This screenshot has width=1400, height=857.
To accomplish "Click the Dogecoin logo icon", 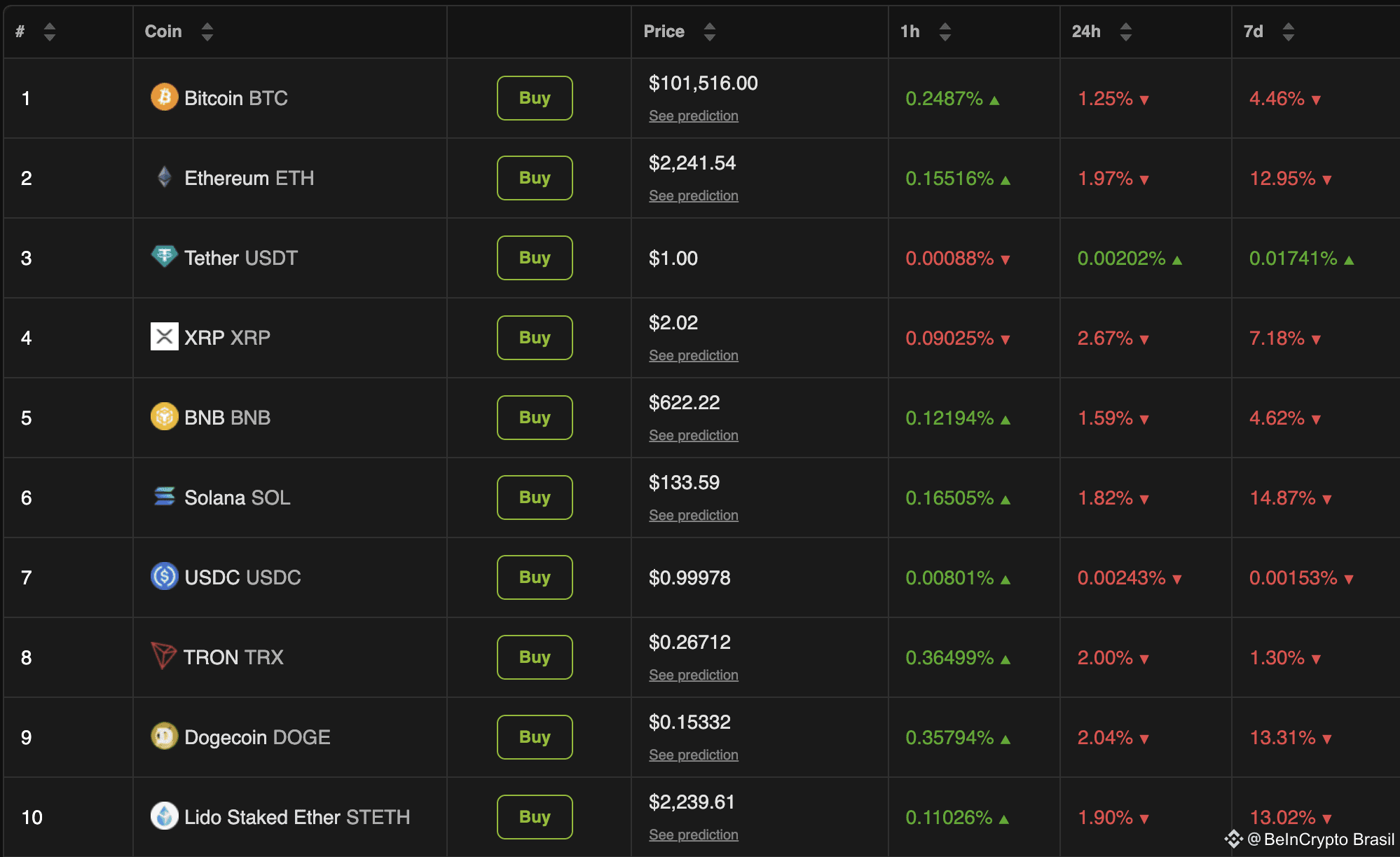I will coord(165,736).
